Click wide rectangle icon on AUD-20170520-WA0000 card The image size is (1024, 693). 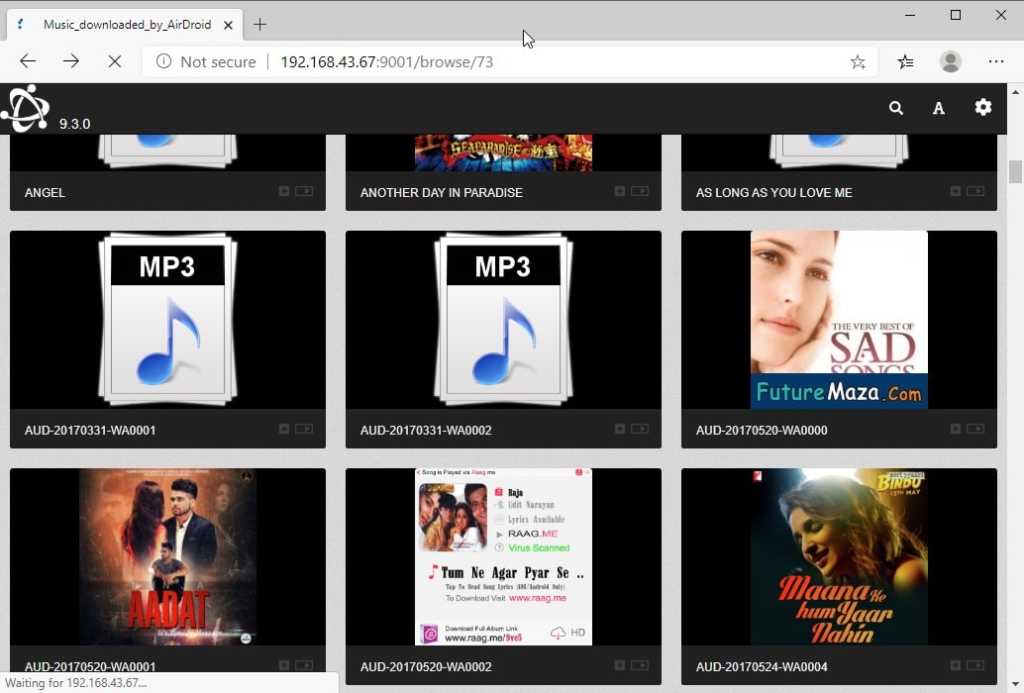click(x=976, y=429)
